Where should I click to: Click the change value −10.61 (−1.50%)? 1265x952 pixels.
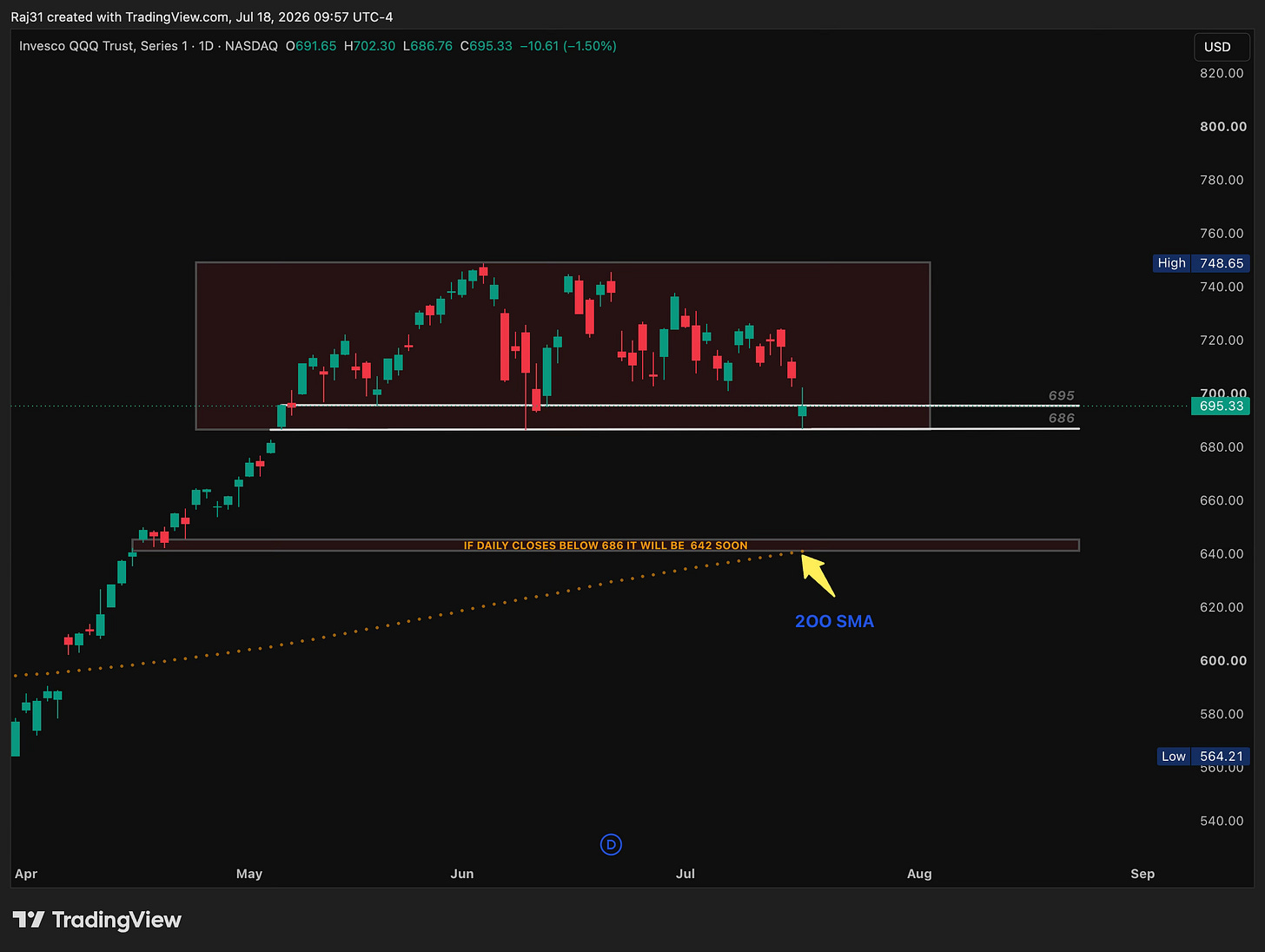point(568,46)
